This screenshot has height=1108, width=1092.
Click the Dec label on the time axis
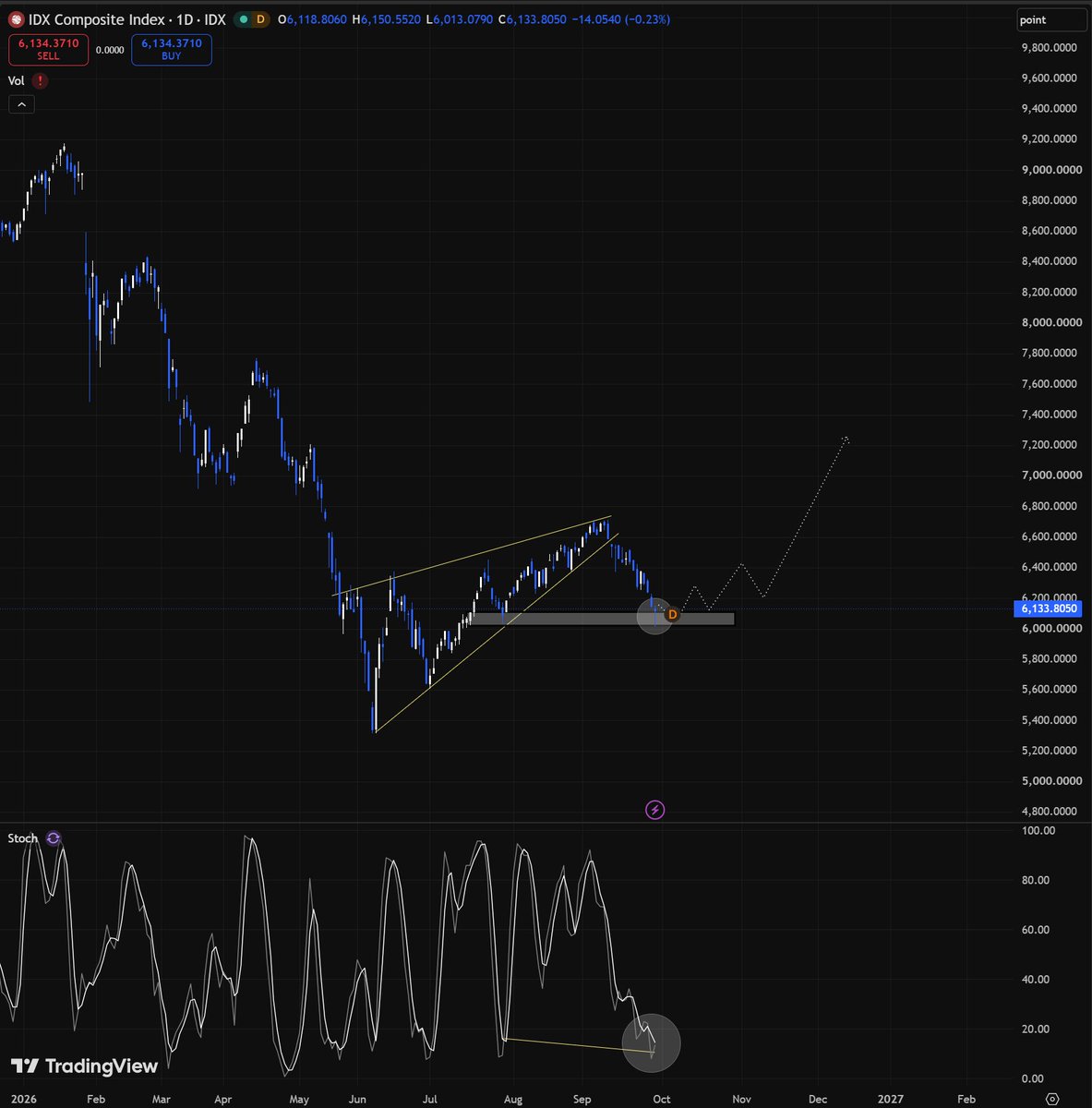point(818,1100)
